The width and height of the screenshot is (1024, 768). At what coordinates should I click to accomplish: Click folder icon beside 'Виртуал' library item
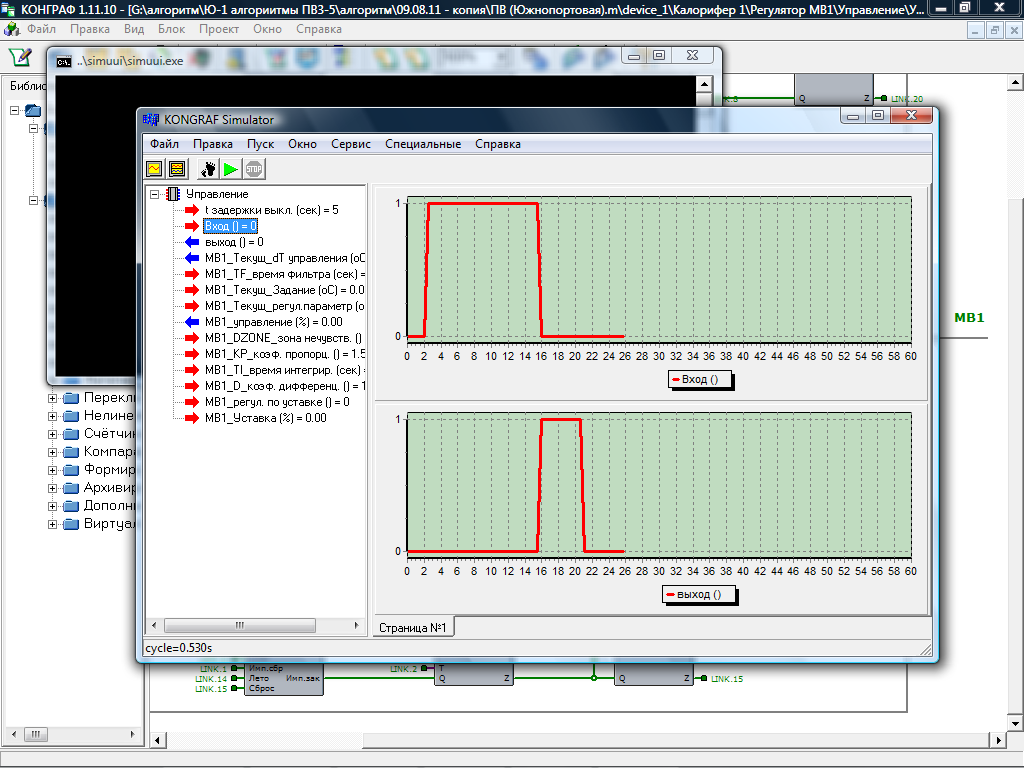[71, 524]
